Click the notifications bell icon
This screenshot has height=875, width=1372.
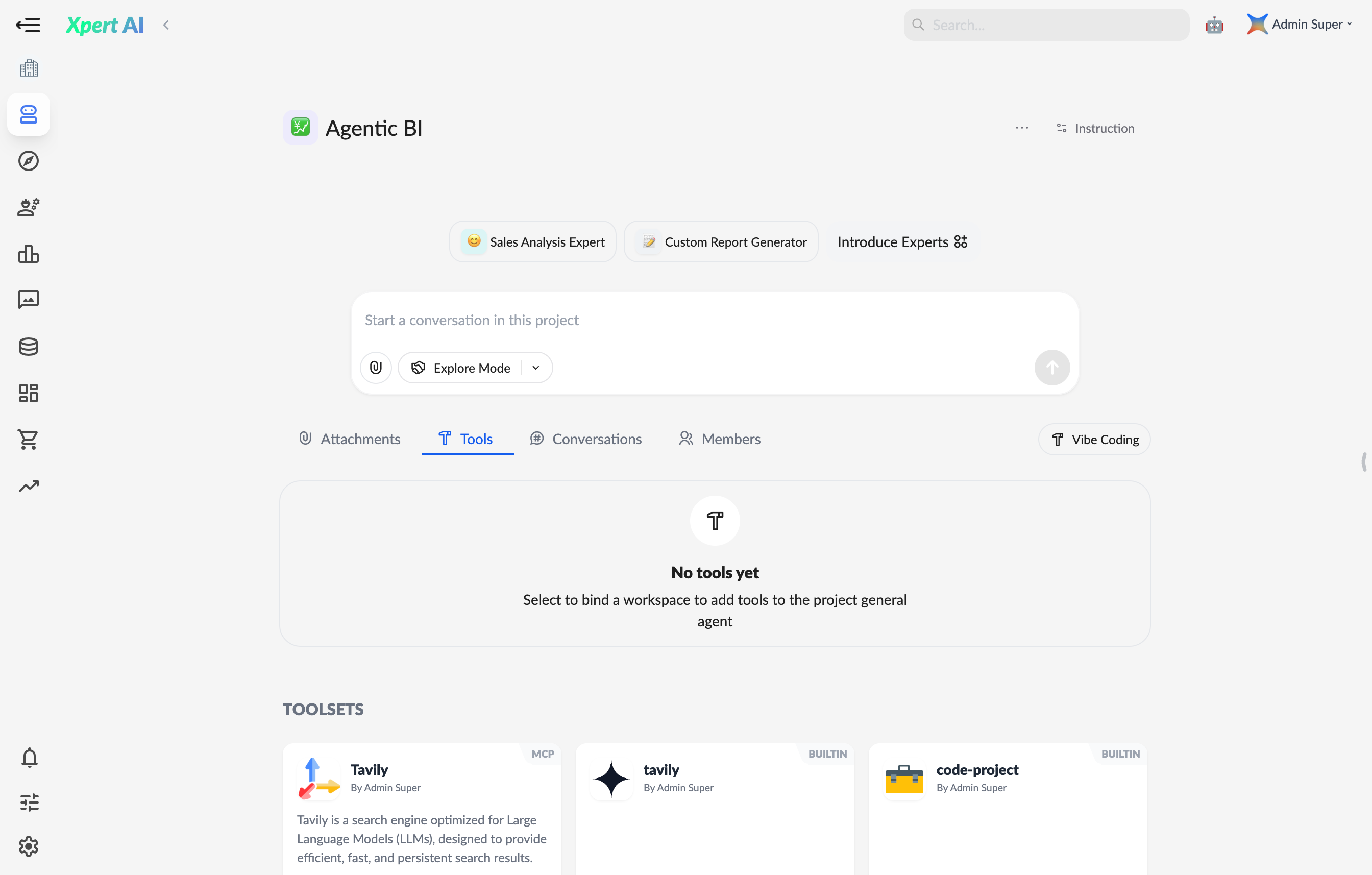pos(29,758)
